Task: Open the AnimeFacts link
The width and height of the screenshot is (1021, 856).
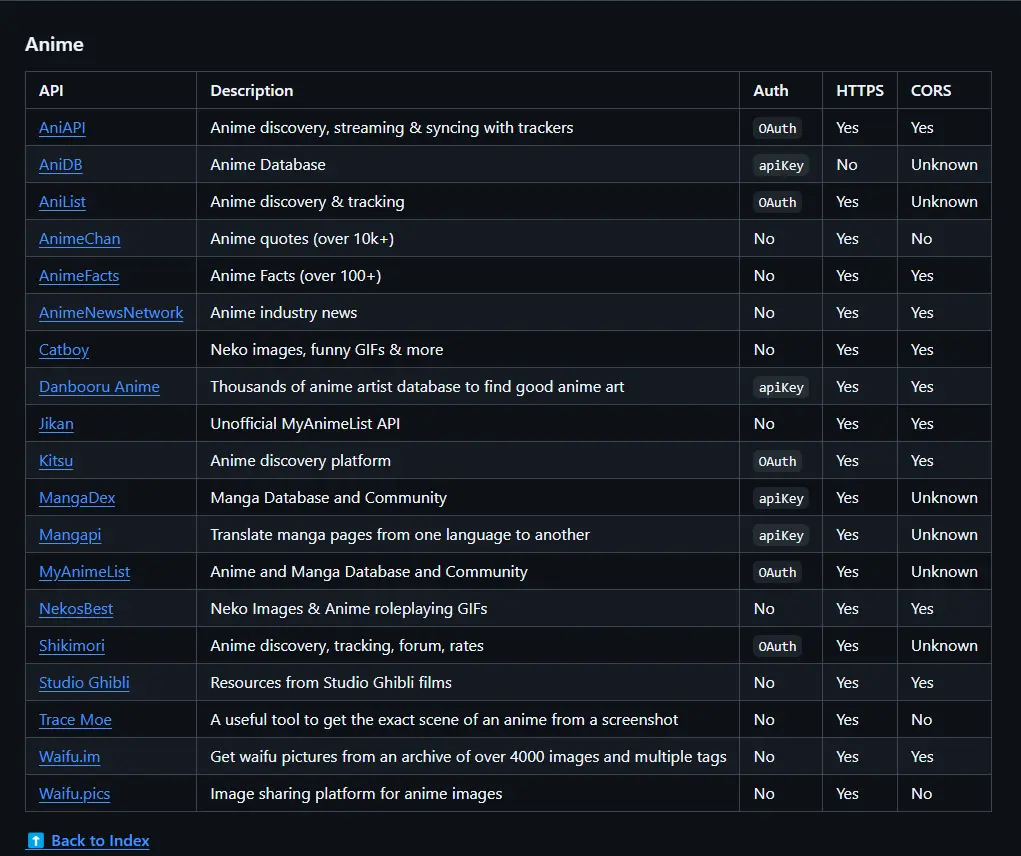Action: (x=79, y=276)
